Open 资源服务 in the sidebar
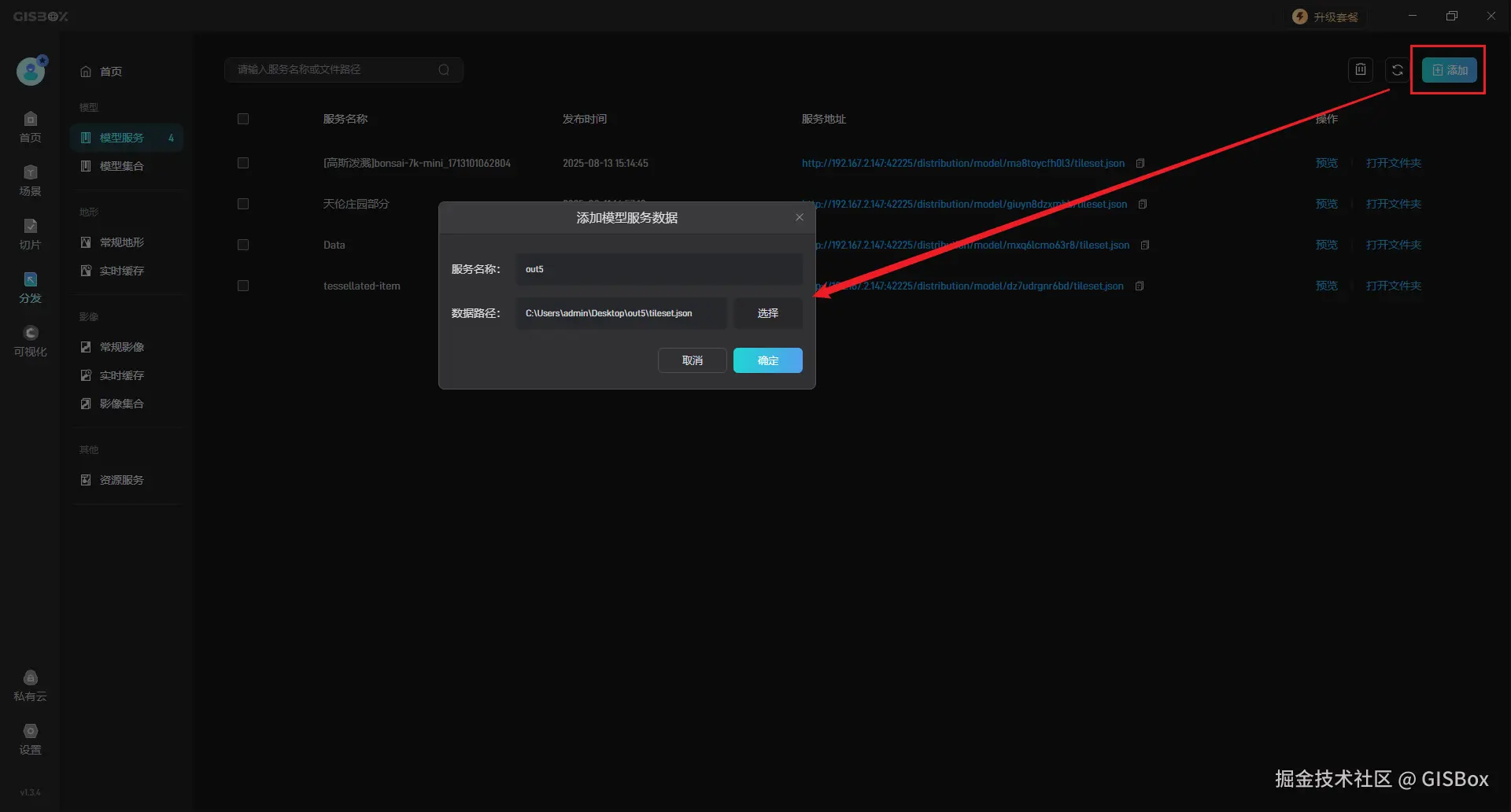 (x=126, y=480)
